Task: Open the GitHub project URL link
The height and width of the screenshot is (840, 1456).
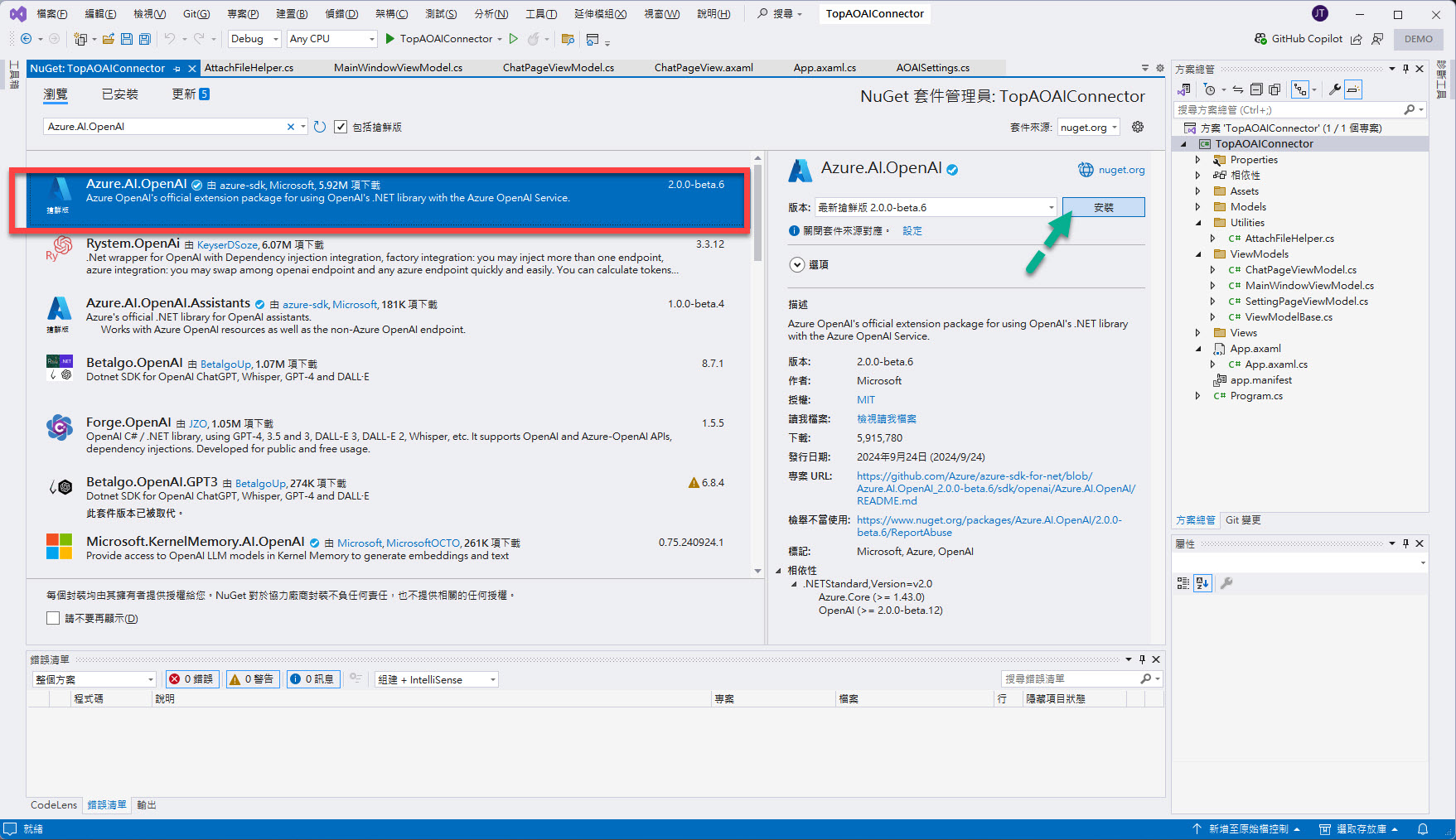Action: coord(996,489)
